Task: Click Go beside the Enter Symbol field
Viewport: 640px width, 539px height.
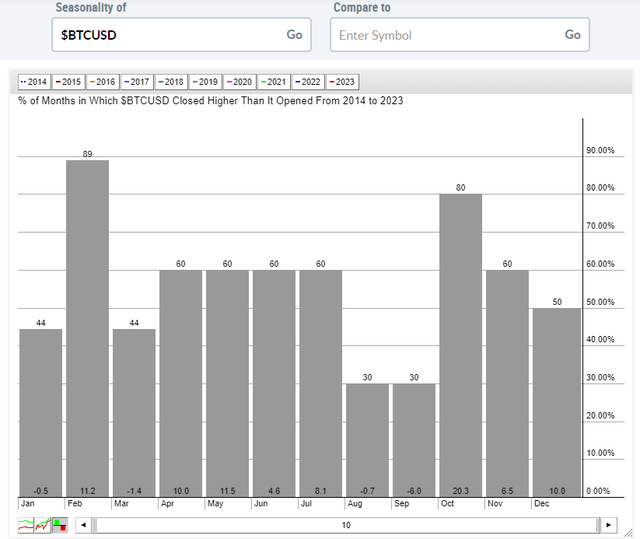Action: [573, 34]
